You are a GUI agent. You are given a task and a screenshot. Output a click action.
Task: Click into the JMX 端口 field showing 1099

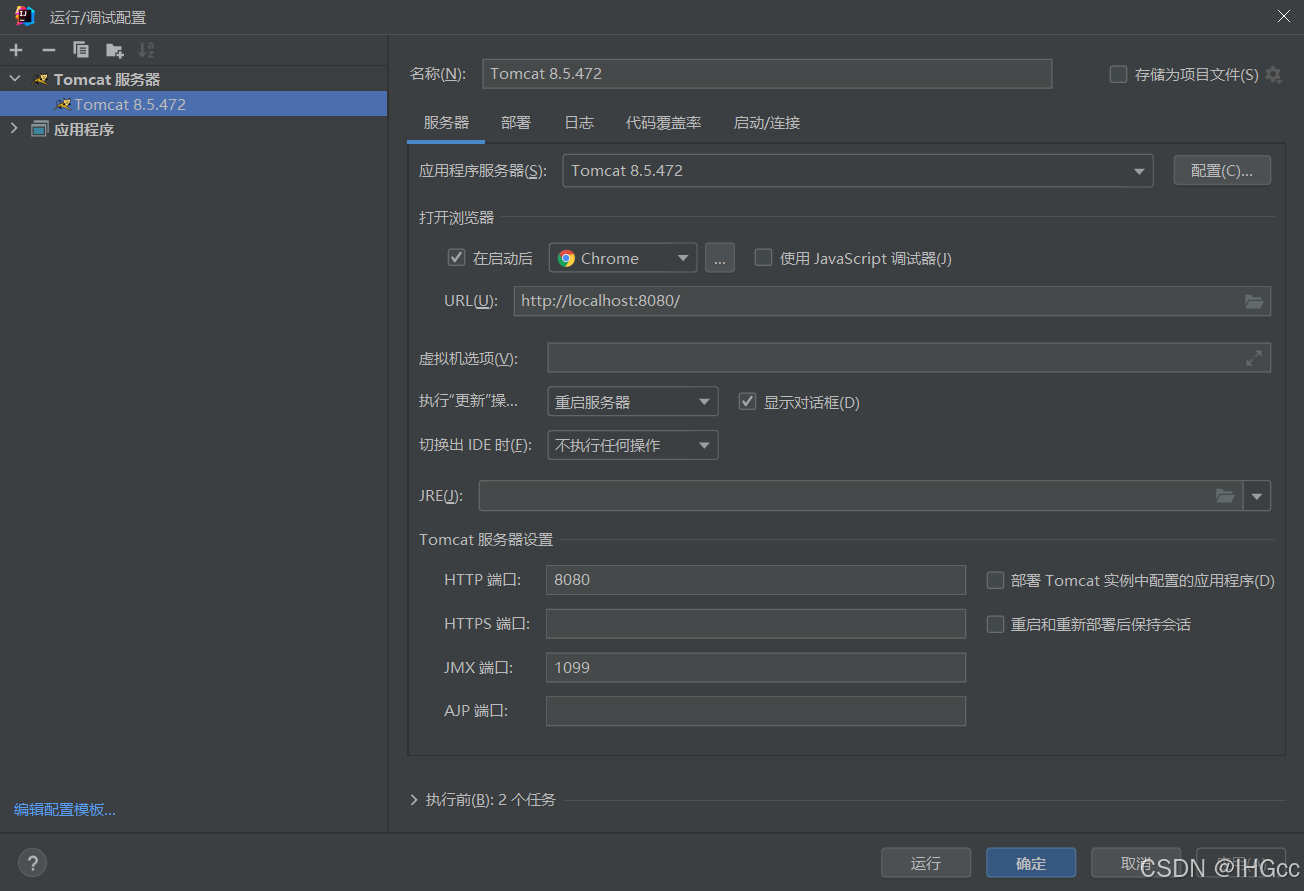tap(756, 667)
